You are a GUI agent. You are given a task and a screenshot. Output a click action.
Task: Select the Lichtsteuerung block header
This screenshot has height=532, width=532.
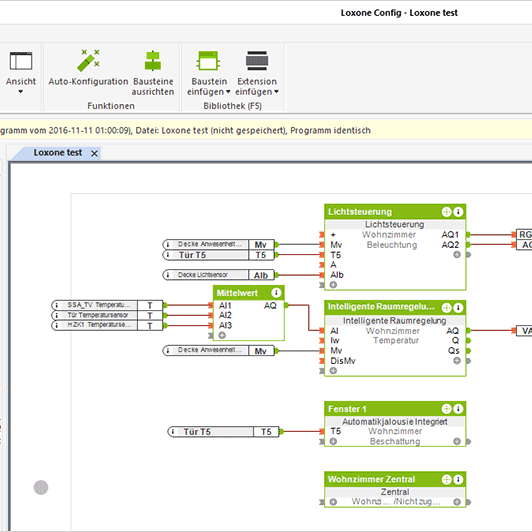[x=395, y=212]
